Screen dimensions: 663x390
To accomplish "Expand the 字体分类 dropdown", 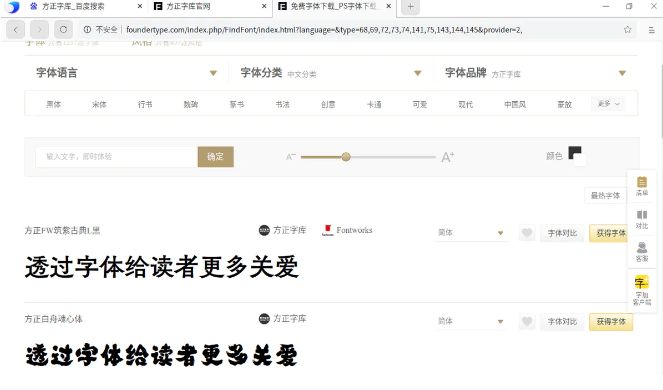I will 418,73.
